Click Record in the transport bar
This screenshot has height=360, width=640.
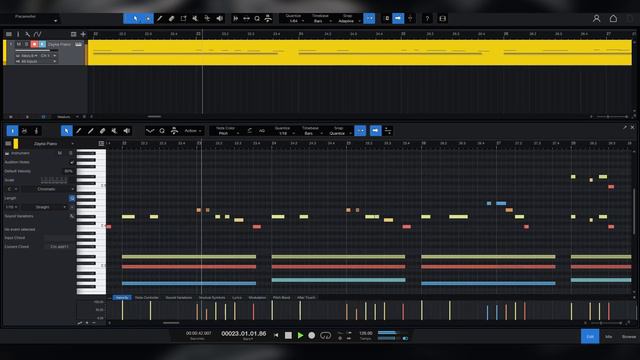tap(312, 335)
